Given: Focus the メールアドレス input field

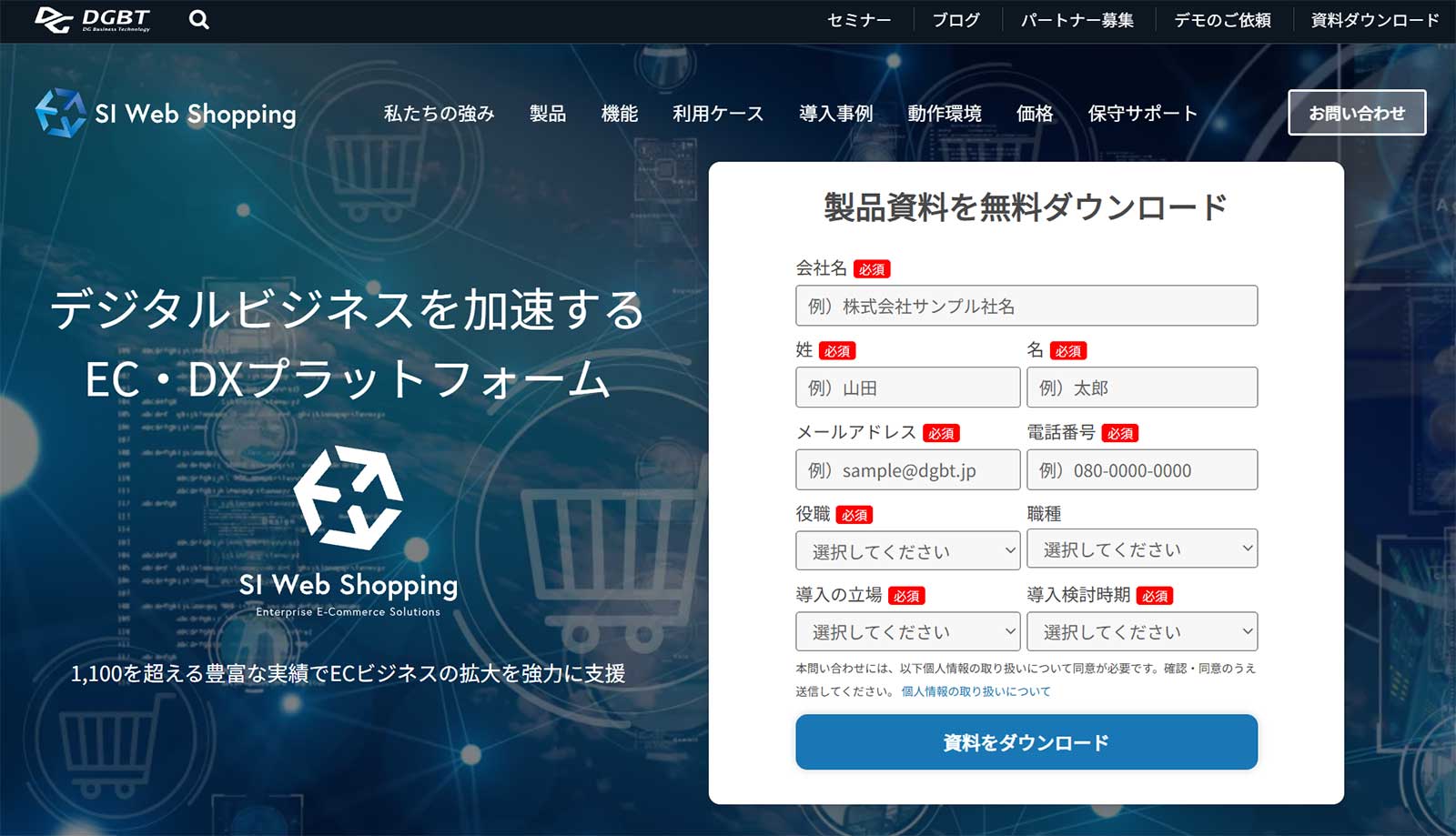Looking at the screenshot, I should [908, 469].
